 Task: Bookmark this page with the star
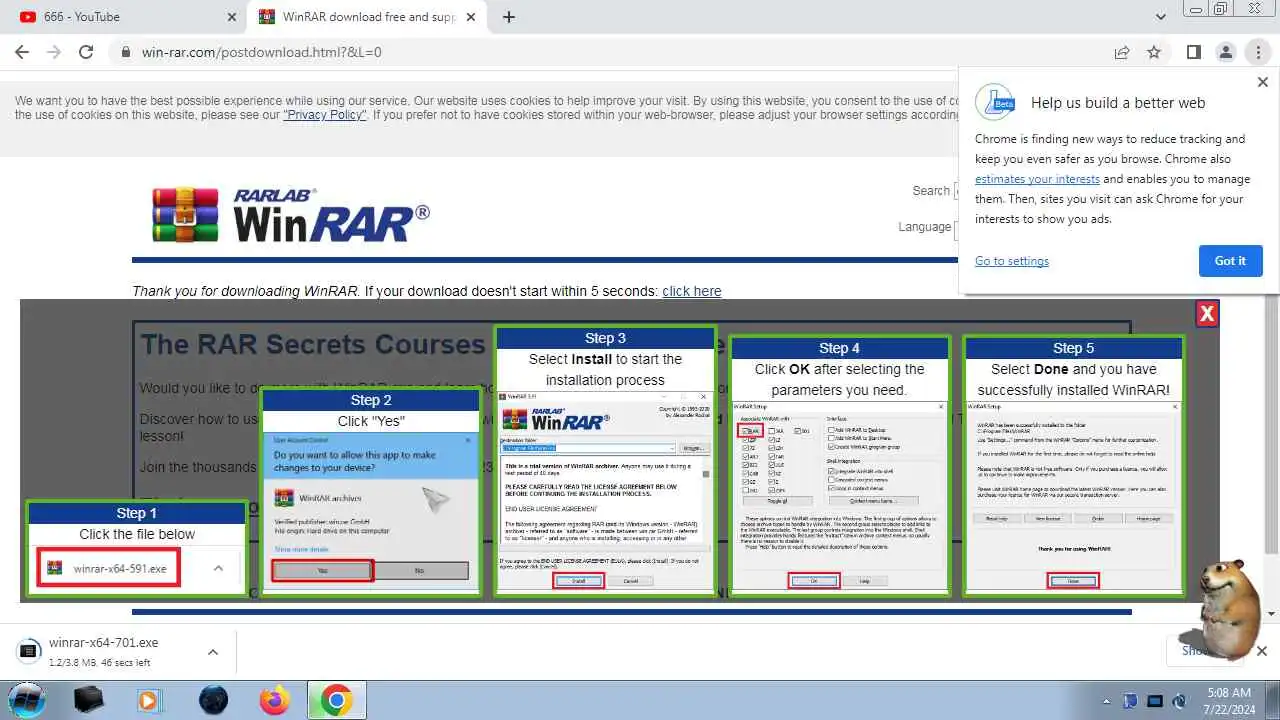click(1154, 52)
